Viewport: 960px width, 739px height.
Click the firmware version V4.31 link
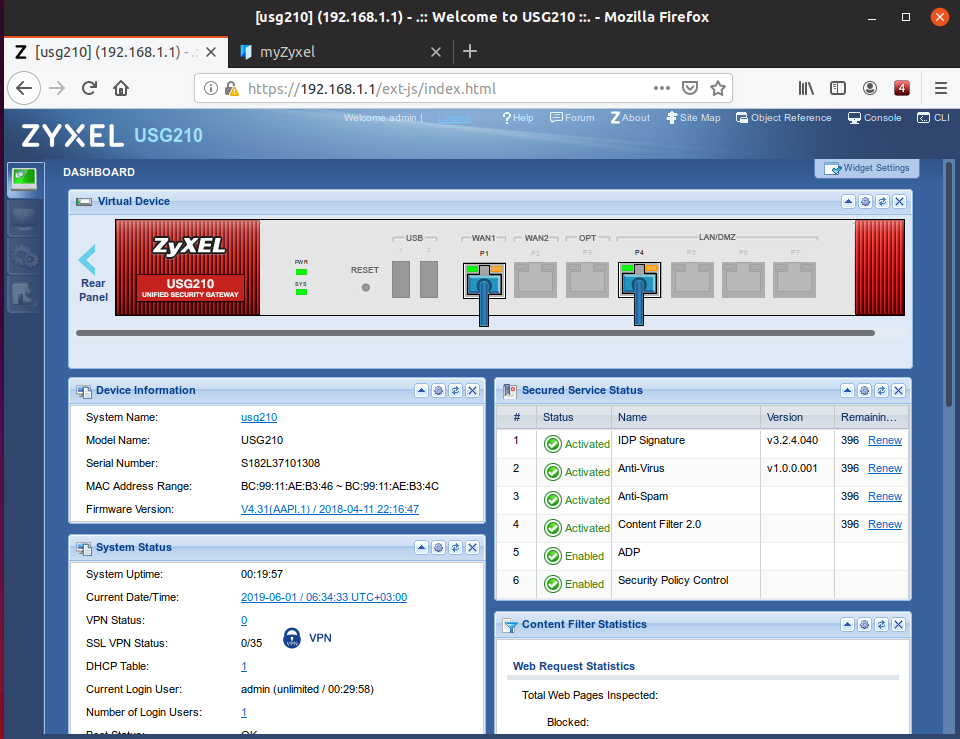[330, 509]
